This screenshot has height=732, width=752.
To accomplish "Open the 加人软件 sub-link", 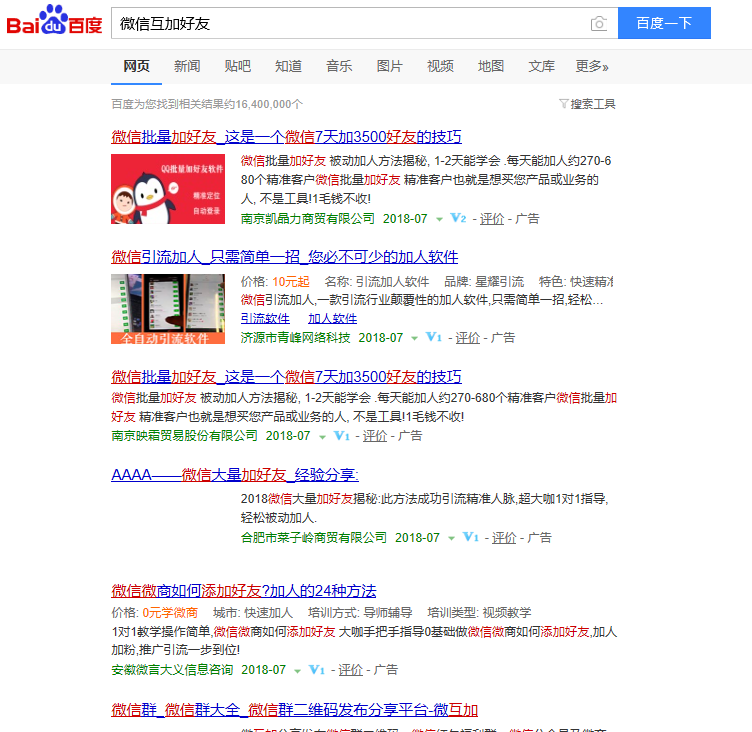I will pos(332,319).
